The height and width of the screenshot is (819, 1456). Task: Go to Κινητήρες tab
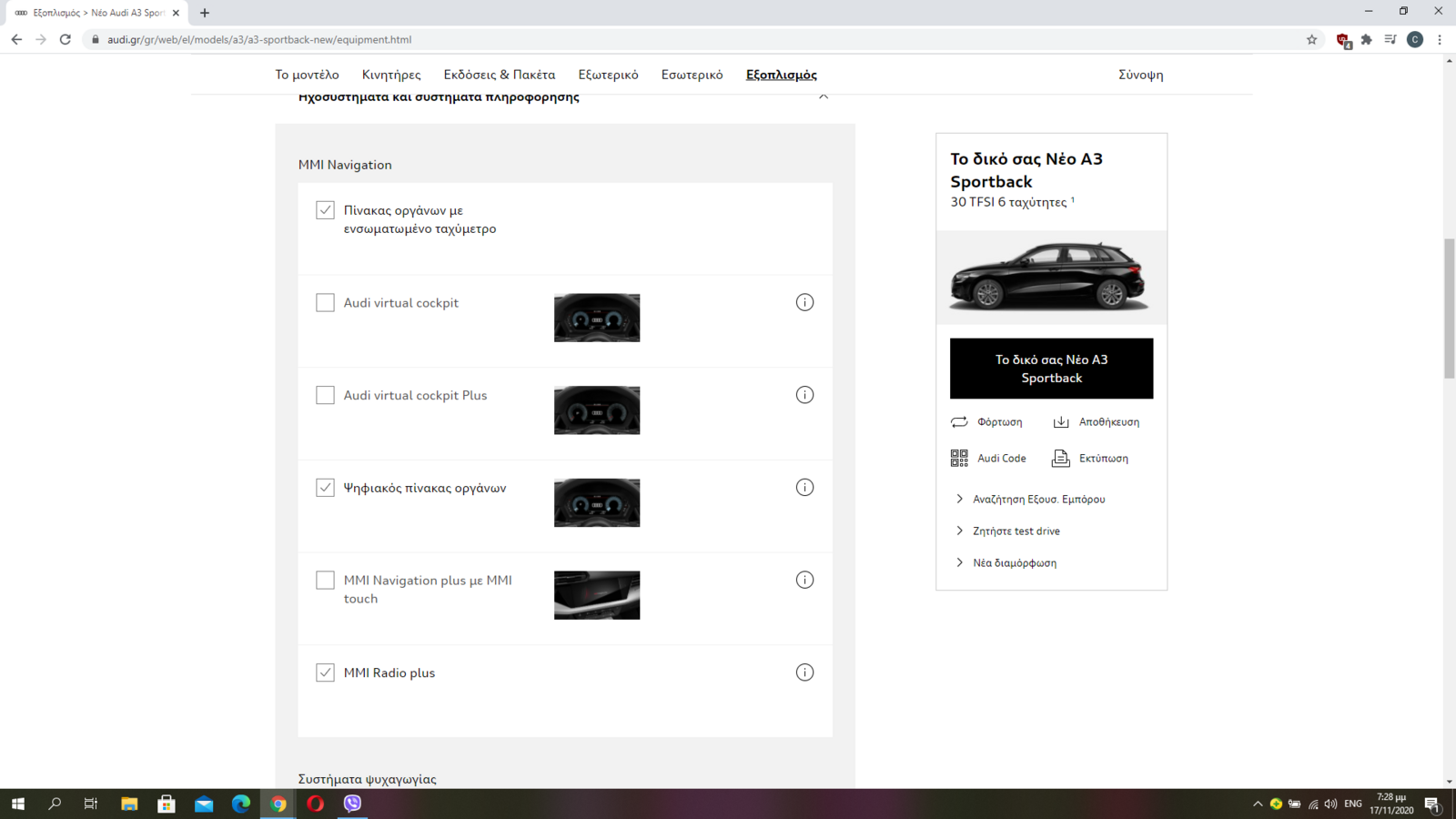(x=391, y=75)
